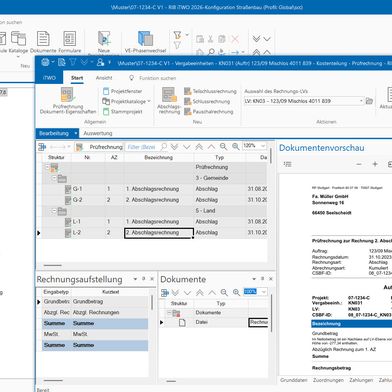This screenshot has width=392, height=392.
Task: Open zoom percentage dropdown in Prüfrechnung toolbar
Action: (x=263, y=146)
